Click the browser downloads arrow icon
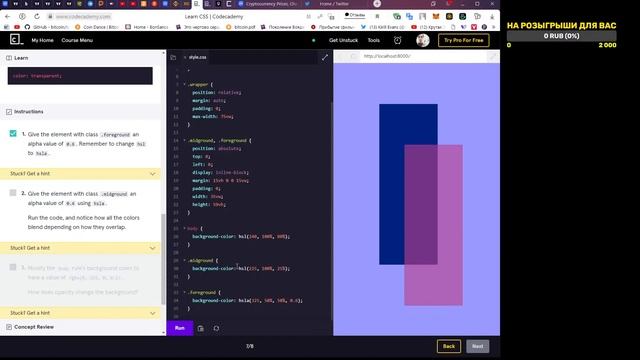 (x=492, y=16)
